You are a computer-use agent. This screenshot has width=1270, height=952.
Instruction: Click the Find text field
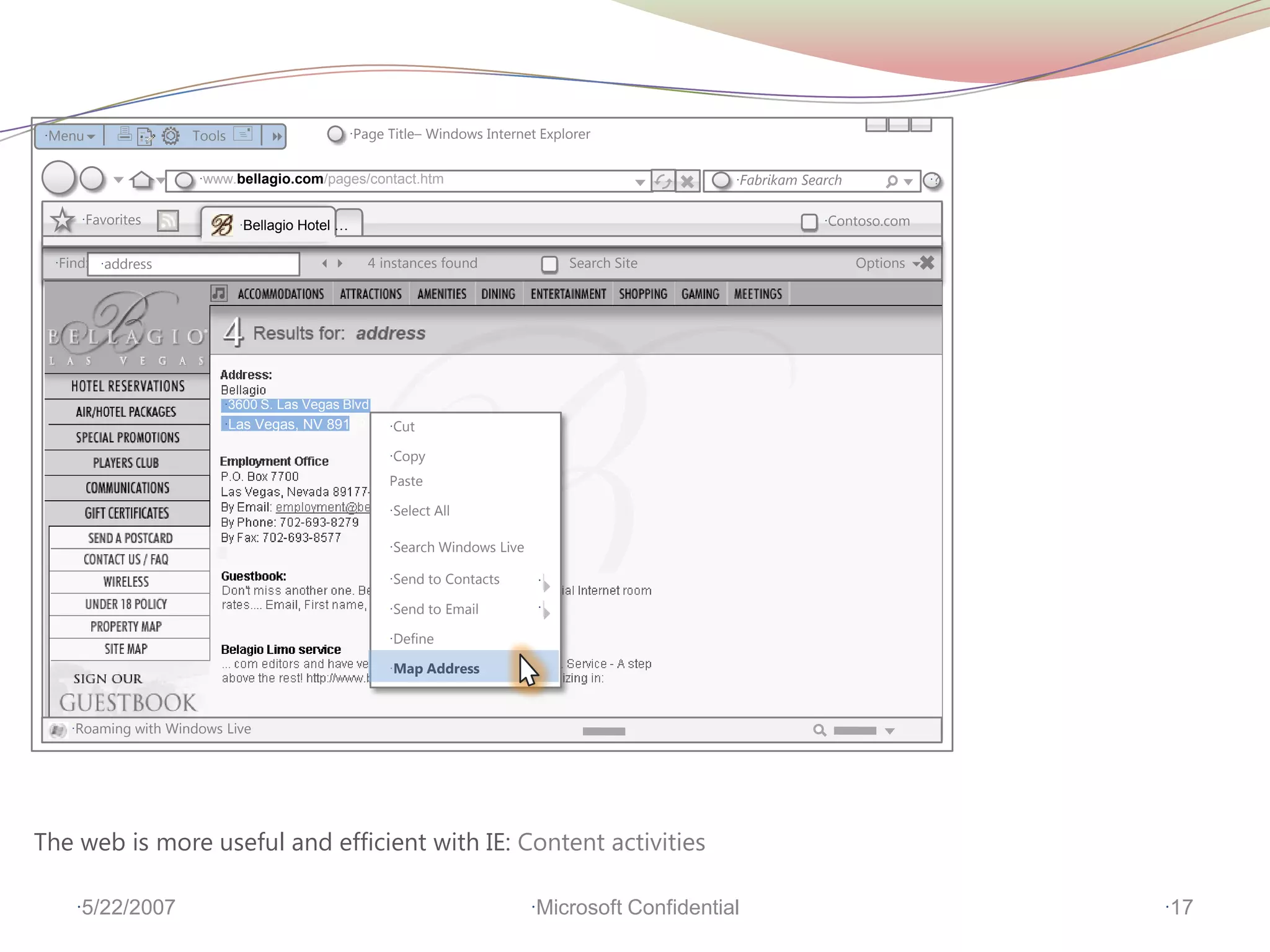[x=193, y=264]
